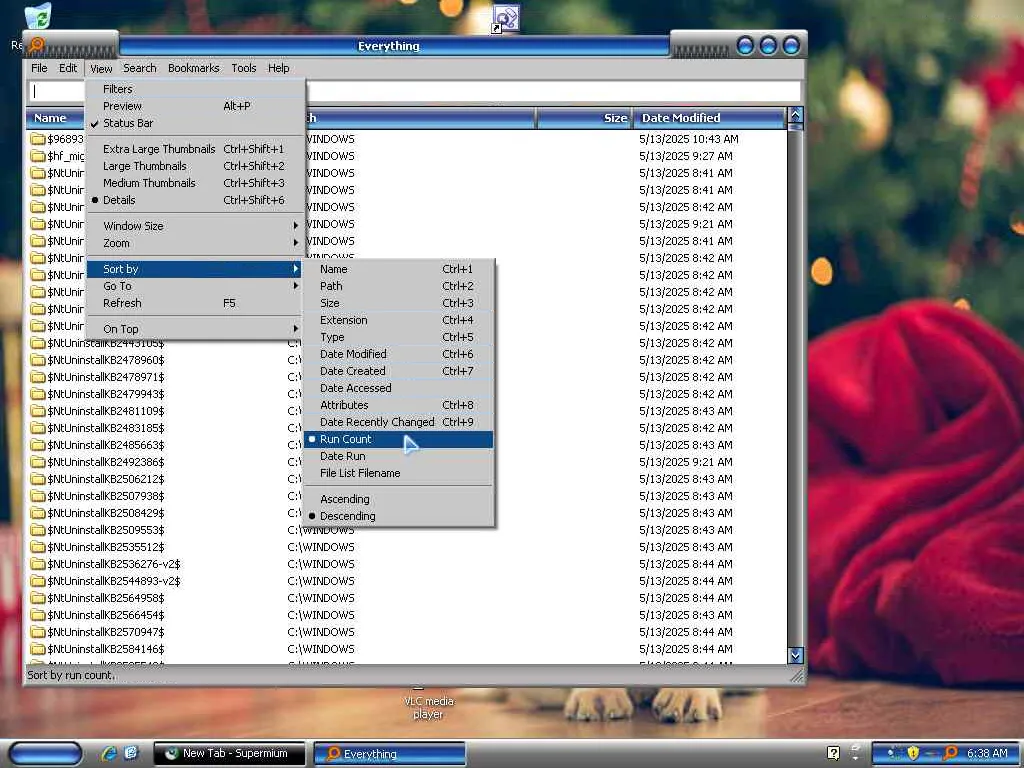Toggle Preview pane from View menu
1024x768 pixels.
195,106
